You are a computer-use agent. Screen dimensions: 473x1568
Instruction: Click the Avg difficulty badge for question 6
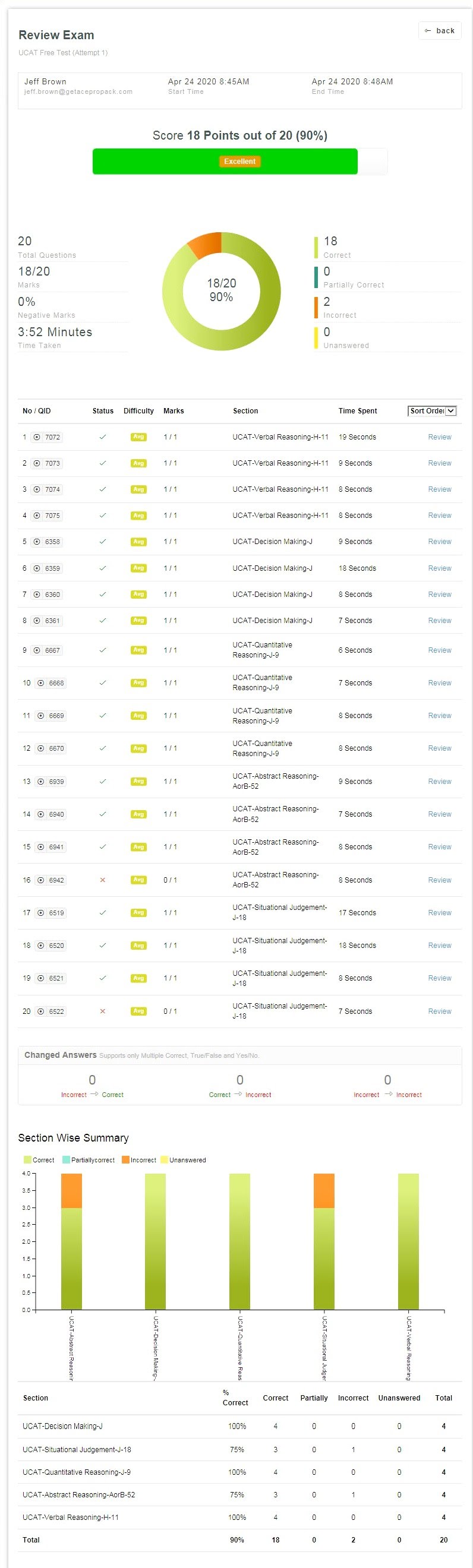(138, 568)
